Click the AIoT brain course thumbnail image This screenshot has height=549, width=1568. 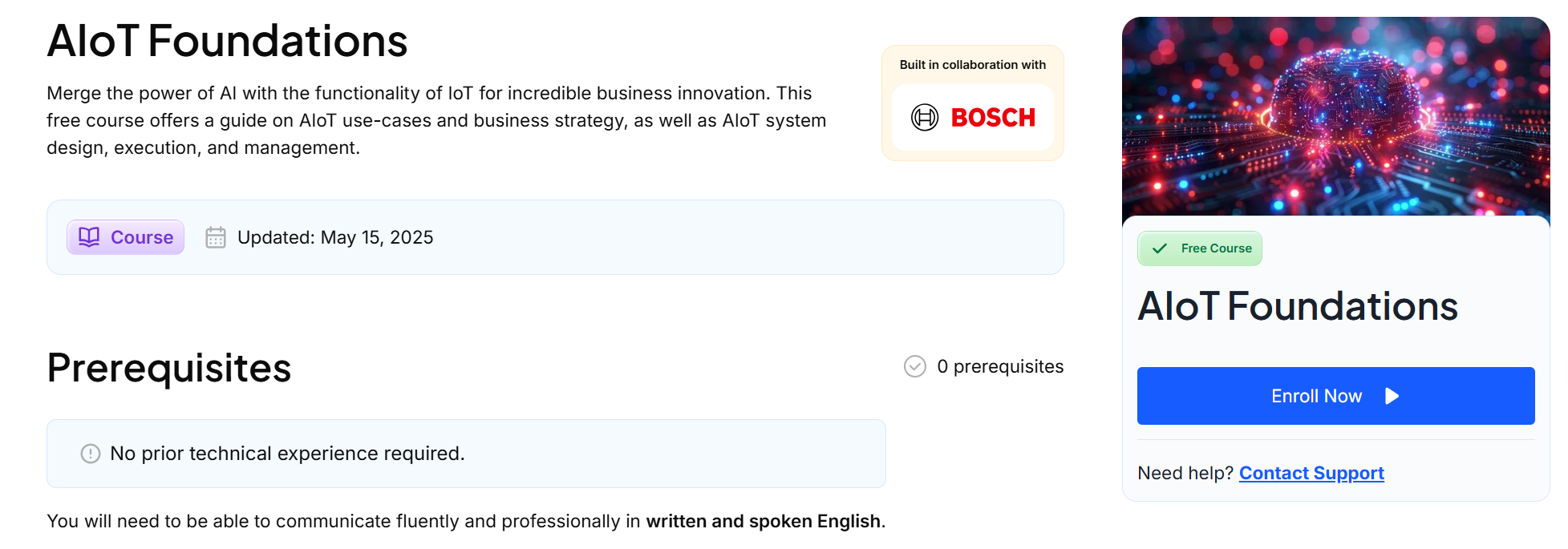click(x=1335, y=116)
